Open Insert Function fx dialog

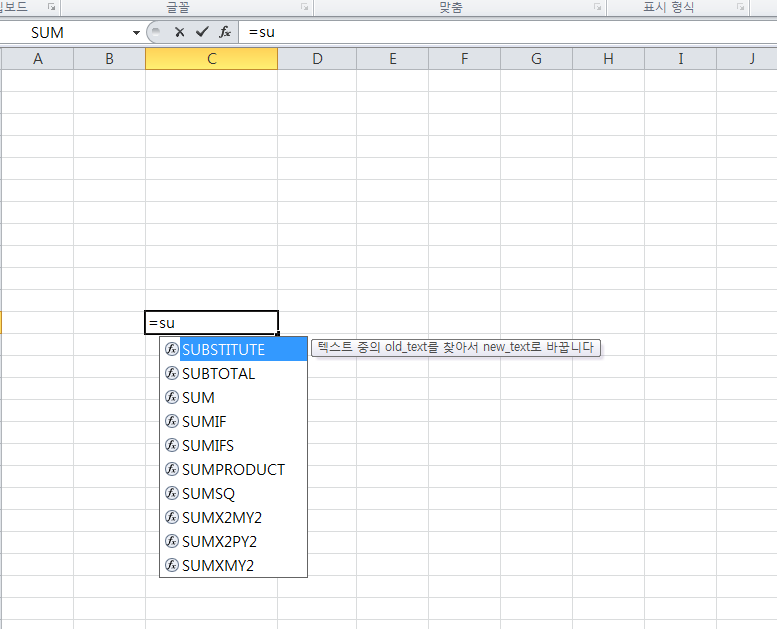click(x=225, y=32)
